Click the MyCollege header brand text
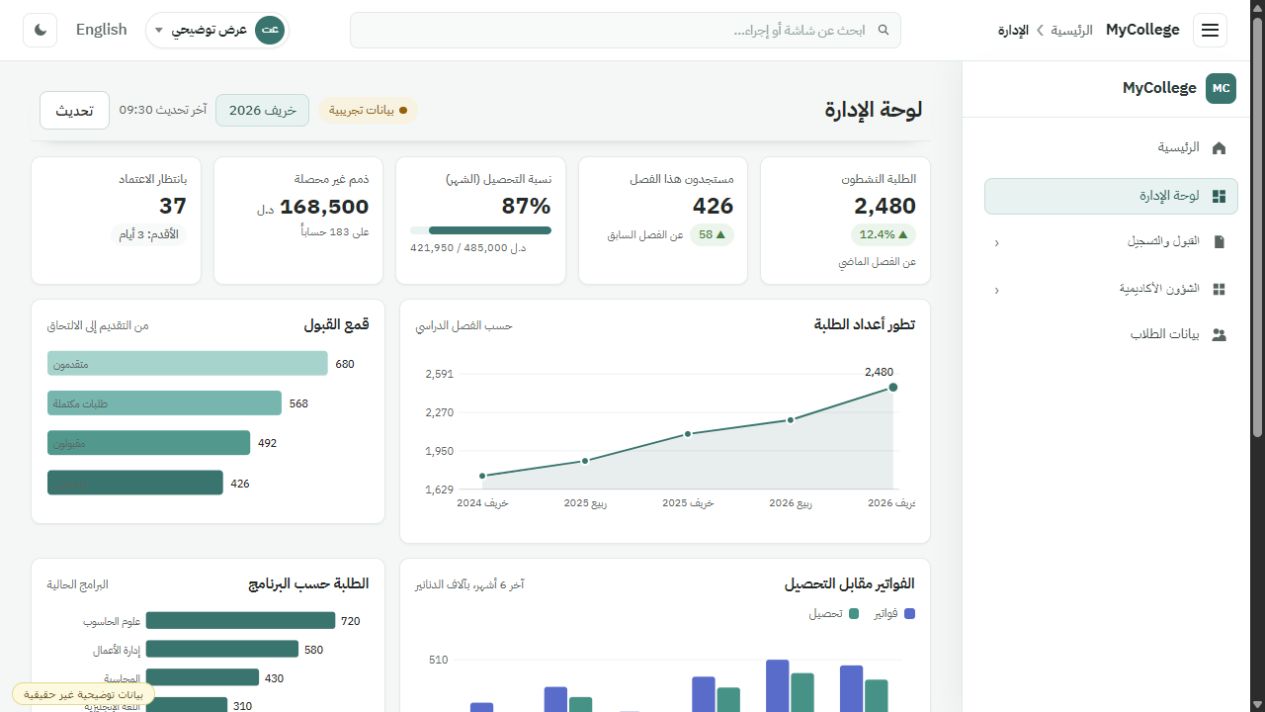The image size is (1265, 712). tap(1142, 30)
